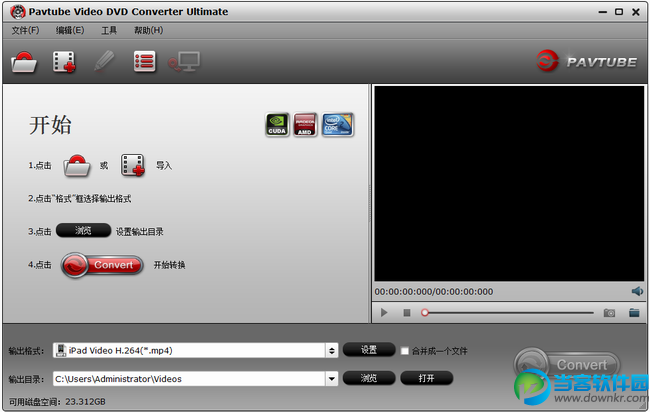This screenshot has height=412, width=650.
Task: Click the 00:00:00:000 timecode display
Action: click(x=434, y=292)
